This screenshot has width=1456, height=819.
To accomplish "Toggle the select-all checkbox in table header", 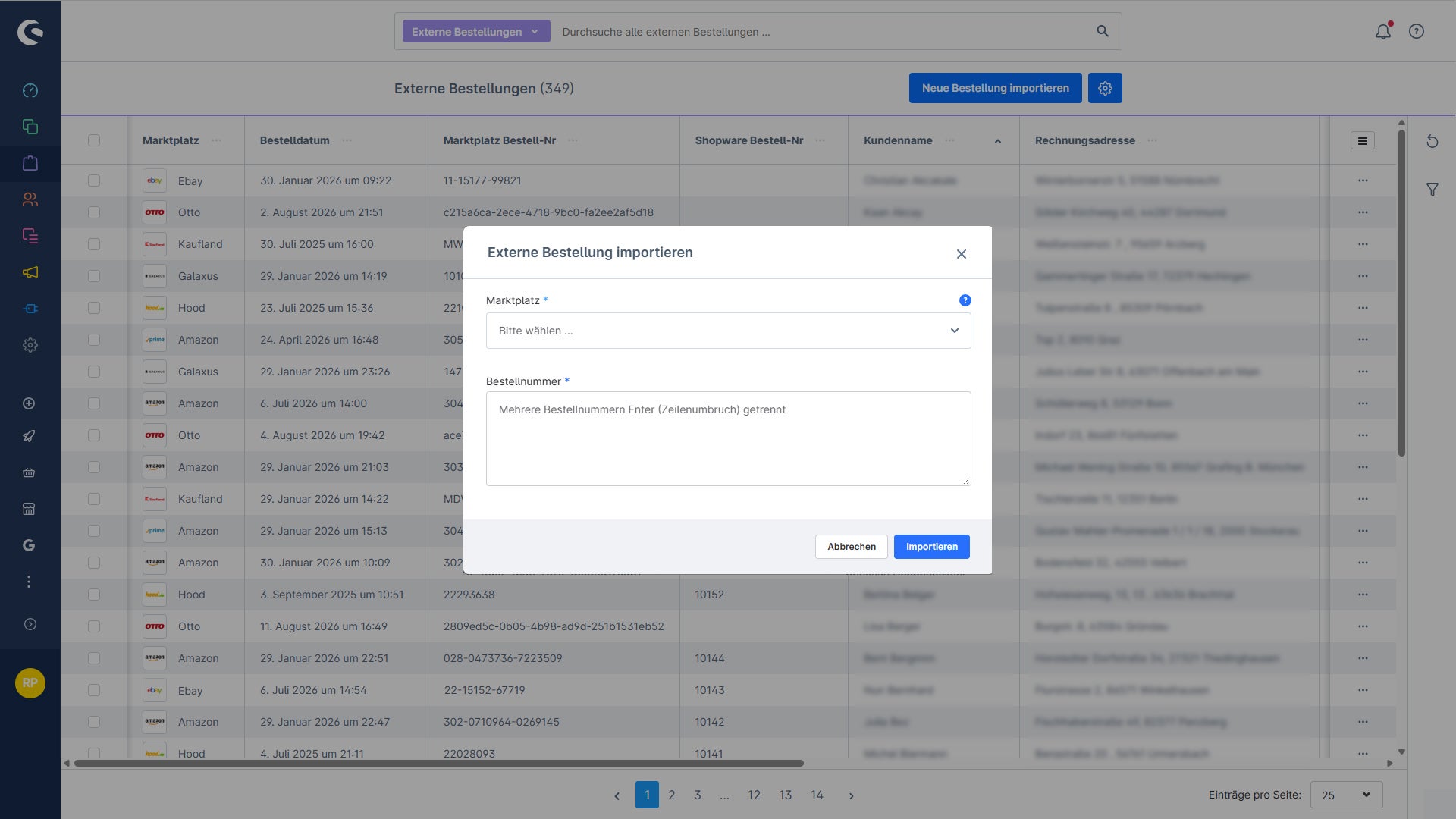I will 94,140.
